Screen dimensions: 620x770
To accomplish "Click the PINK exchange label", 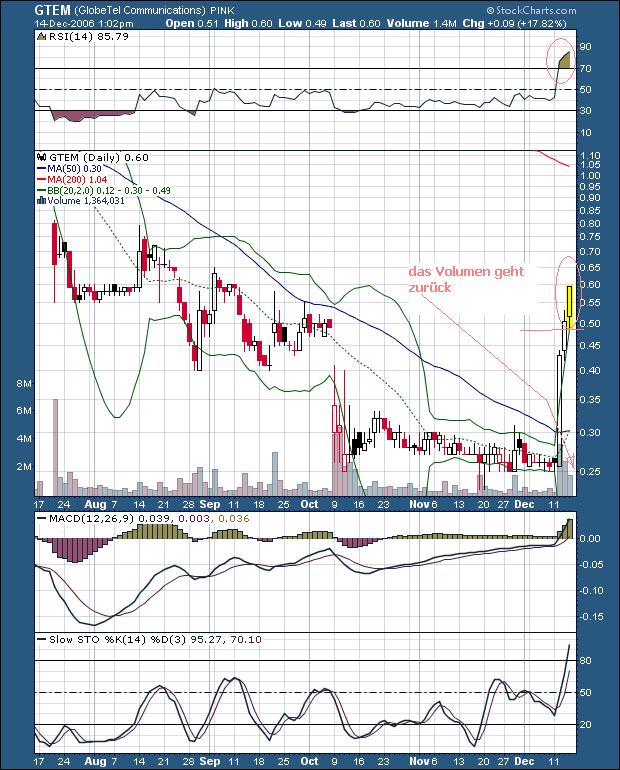I will tap(222, 10).
